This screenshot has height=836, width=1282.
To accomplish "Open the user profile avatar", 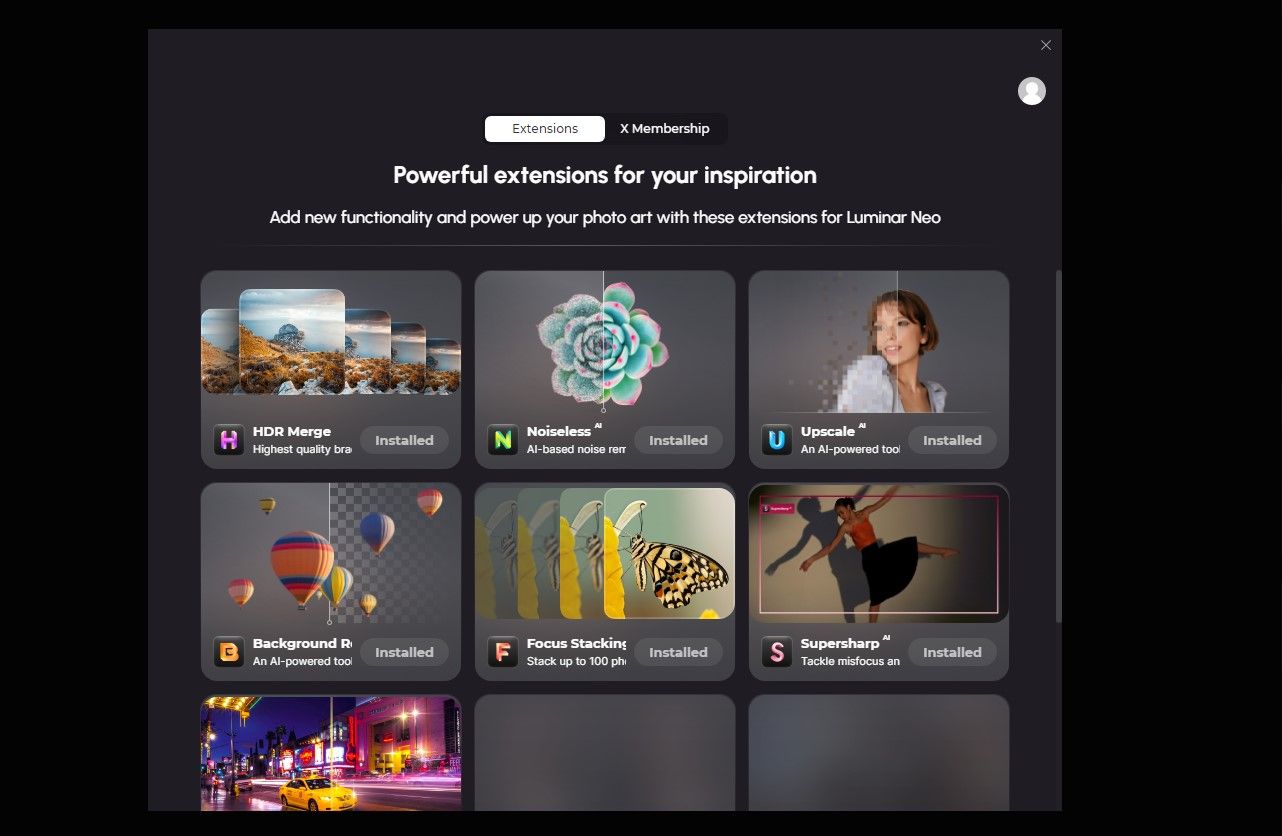I will click(1032, 91).
